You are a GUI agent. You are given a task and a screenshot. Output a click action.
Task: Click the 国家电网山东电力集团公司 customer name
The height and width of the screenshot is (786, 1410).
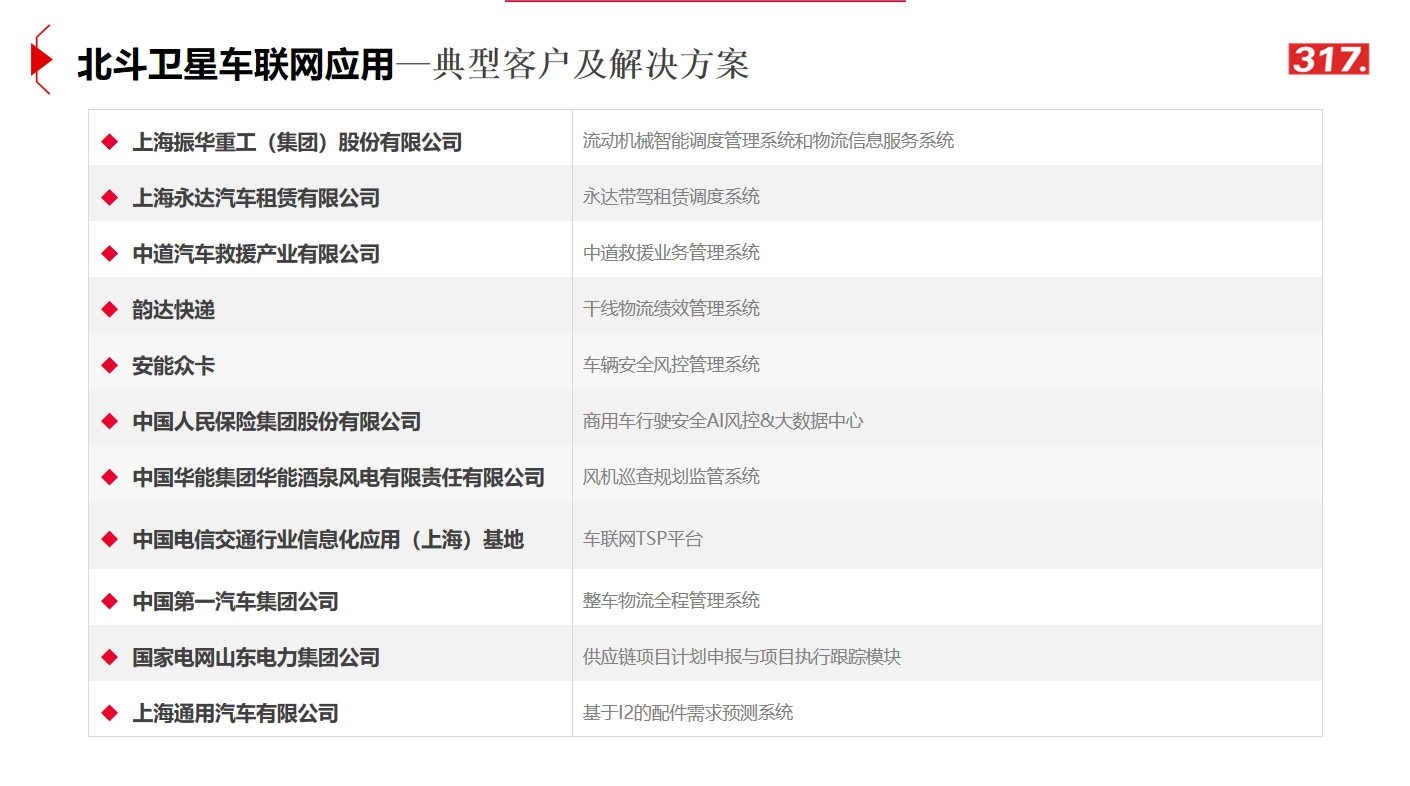point(256,658)
